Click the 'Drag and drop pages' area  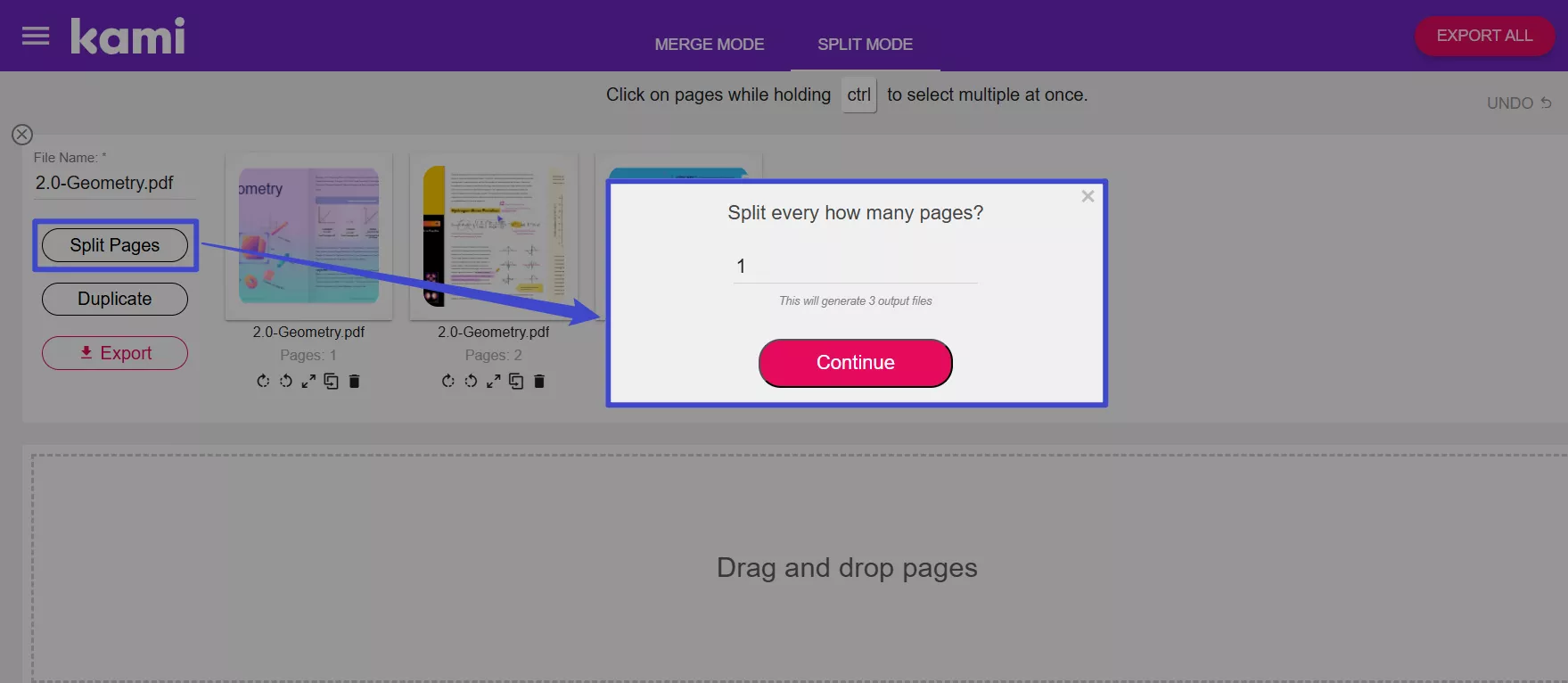click(x=847, y=568)
